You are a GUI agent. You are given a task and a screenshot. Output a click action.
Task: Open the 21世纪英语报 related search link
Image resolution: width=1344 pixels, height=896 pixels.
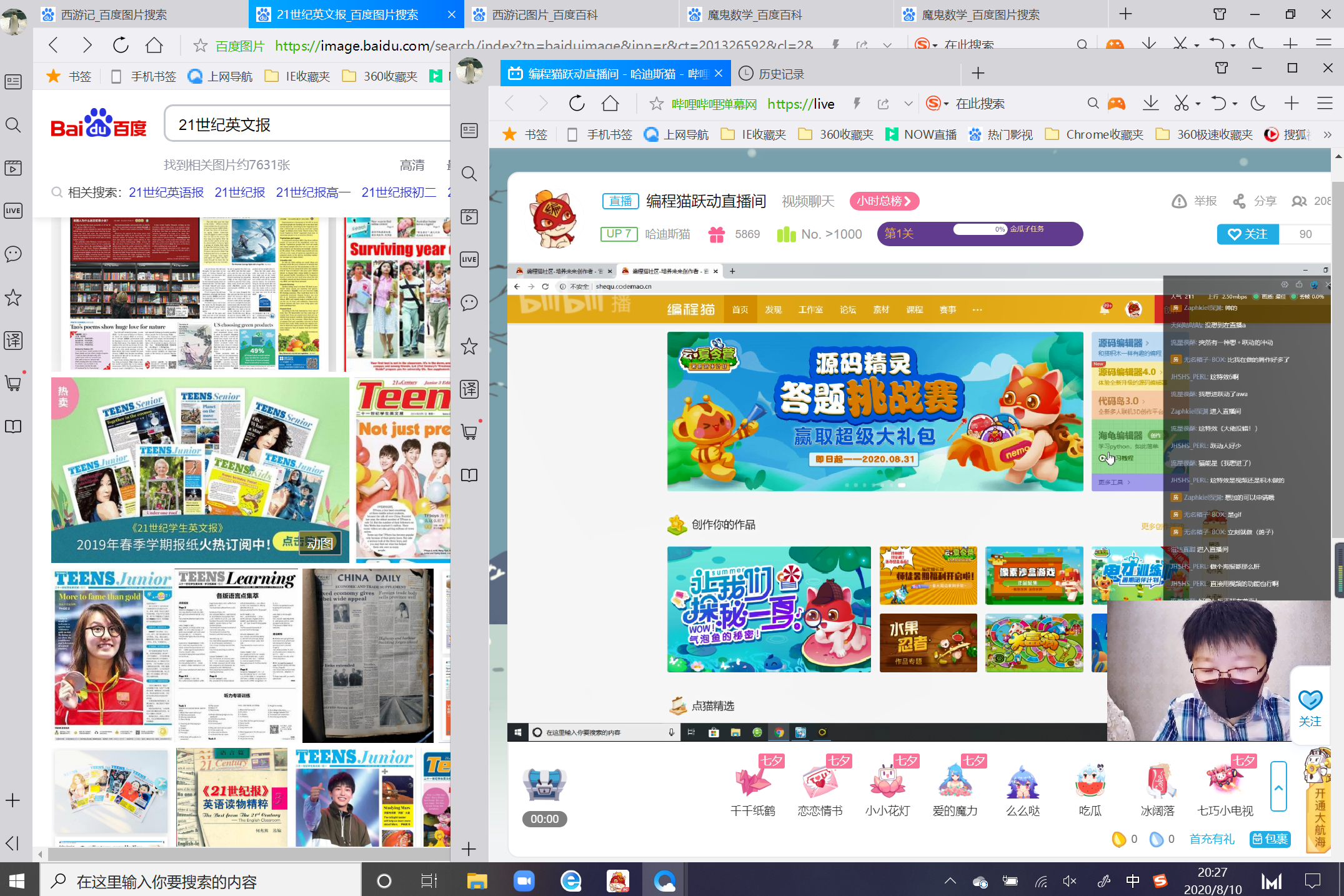pos(166,192)
